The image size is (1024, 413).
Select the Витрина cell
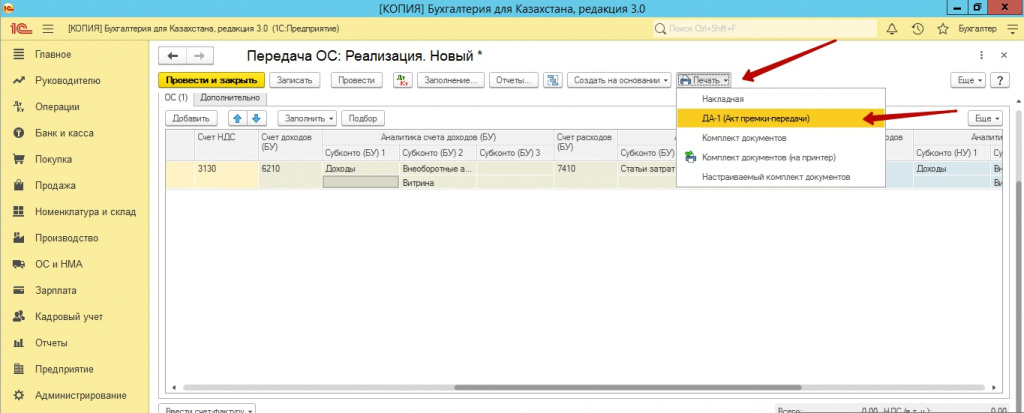[438, 182]
